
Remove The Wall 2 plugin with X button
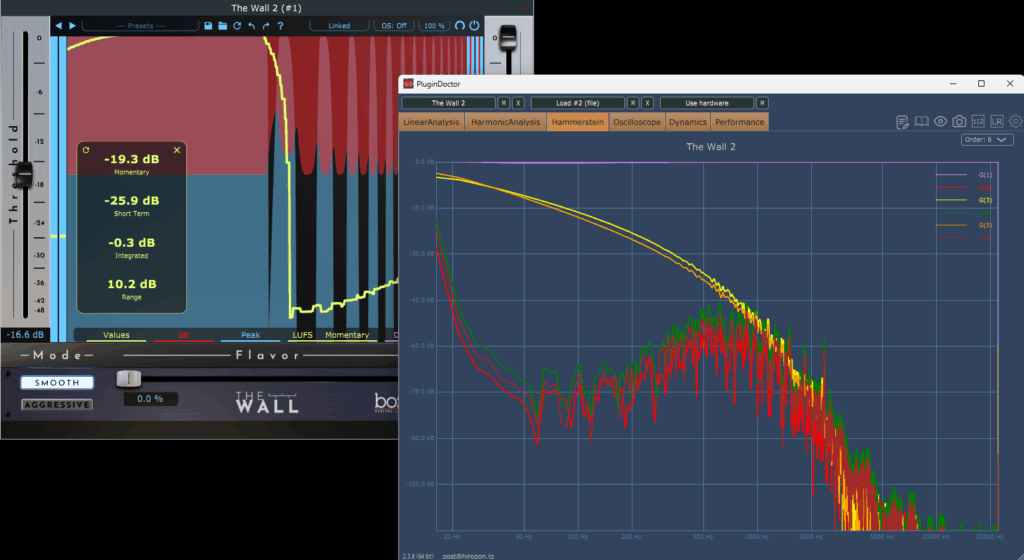pos(518,103)
